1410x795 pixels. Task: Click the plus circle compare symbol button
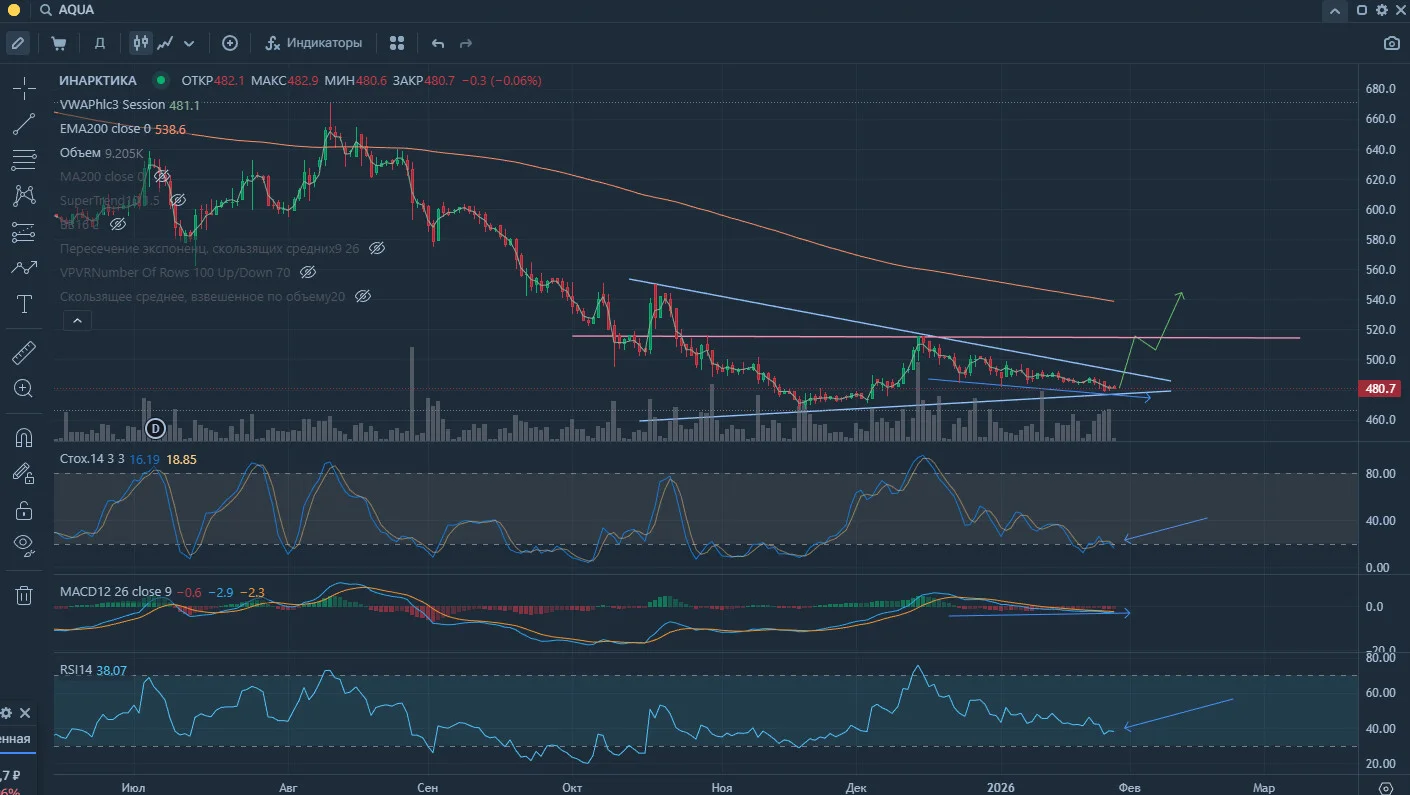230,43
